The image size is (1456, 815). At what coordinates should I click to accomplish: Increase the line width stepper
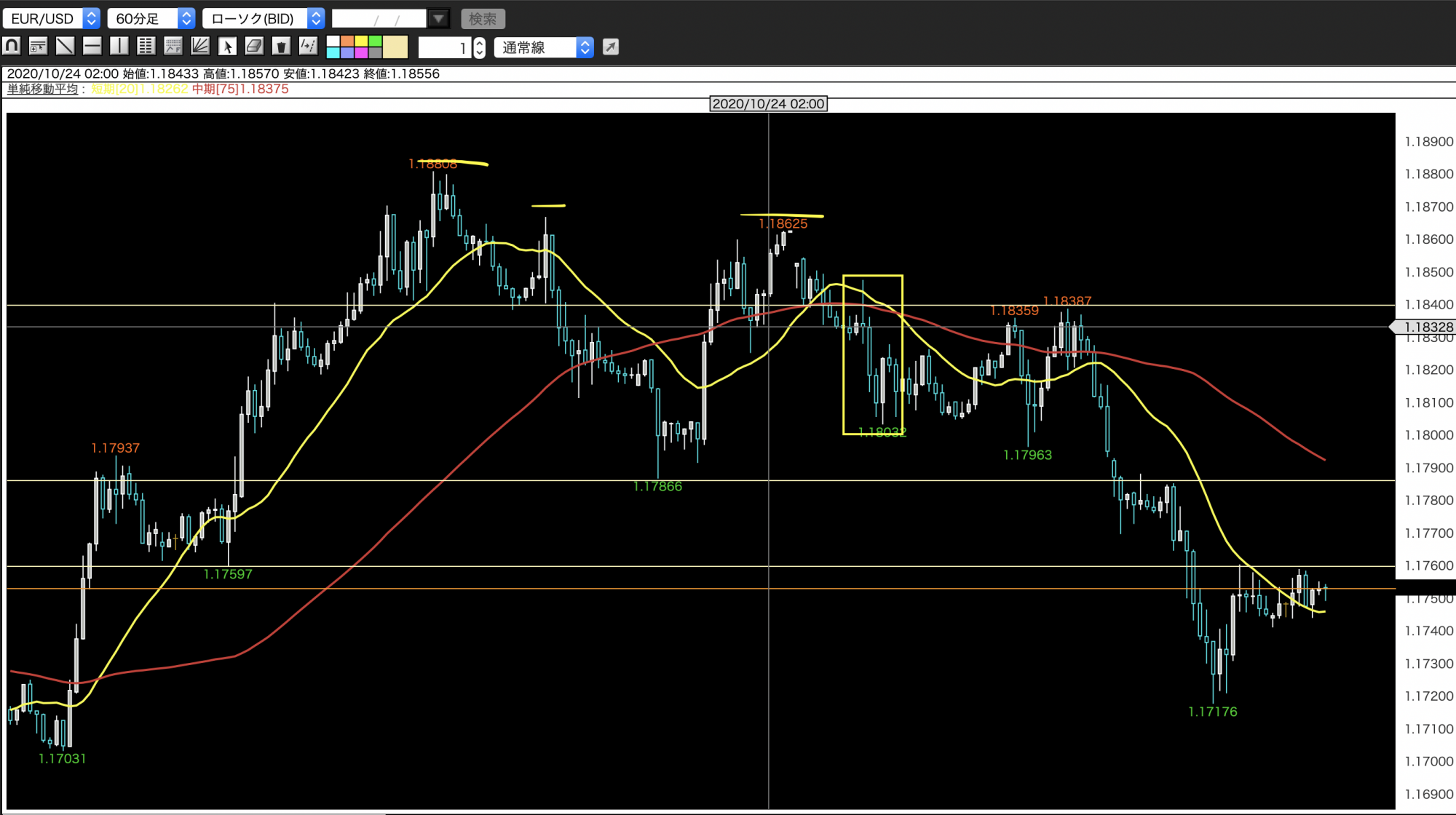(479, 43)
